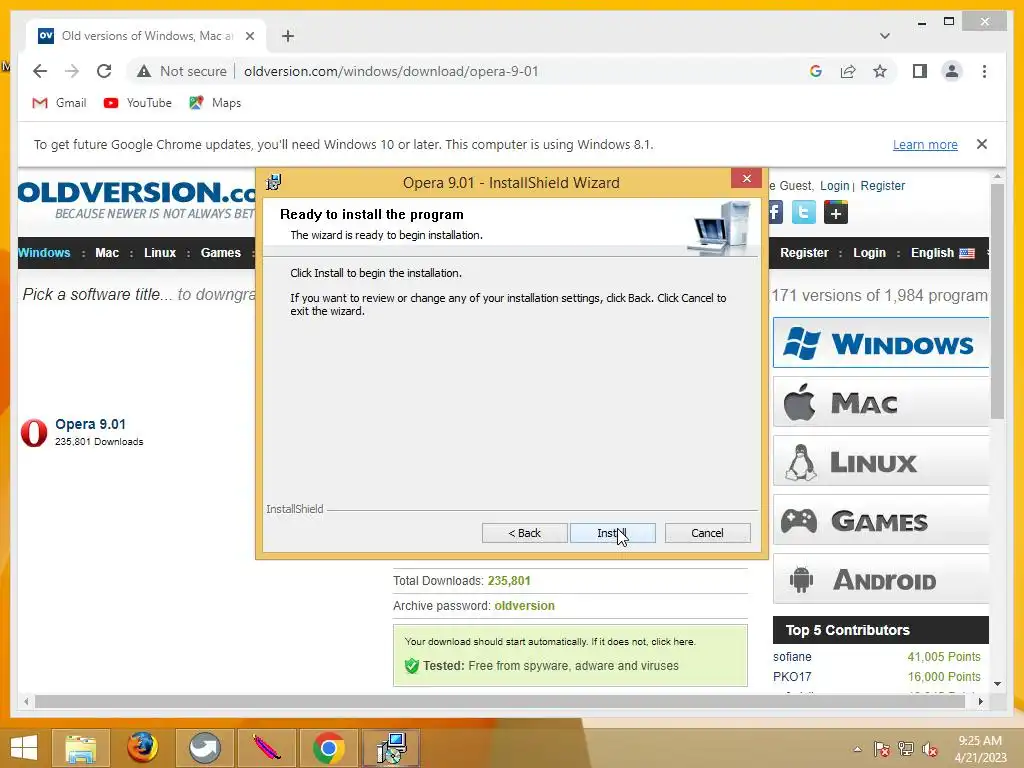The height and width of the screenshot is (768, 1024).
Task: Click contributor PKO17
Action: [x=792, y=677]
